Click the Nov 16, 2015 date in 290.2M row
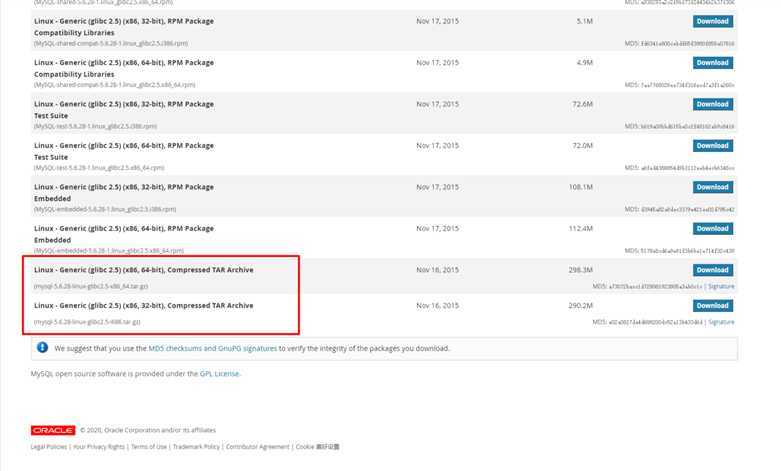Image resolution: width=781 pixels, height=471 pixels. (437, 306)
